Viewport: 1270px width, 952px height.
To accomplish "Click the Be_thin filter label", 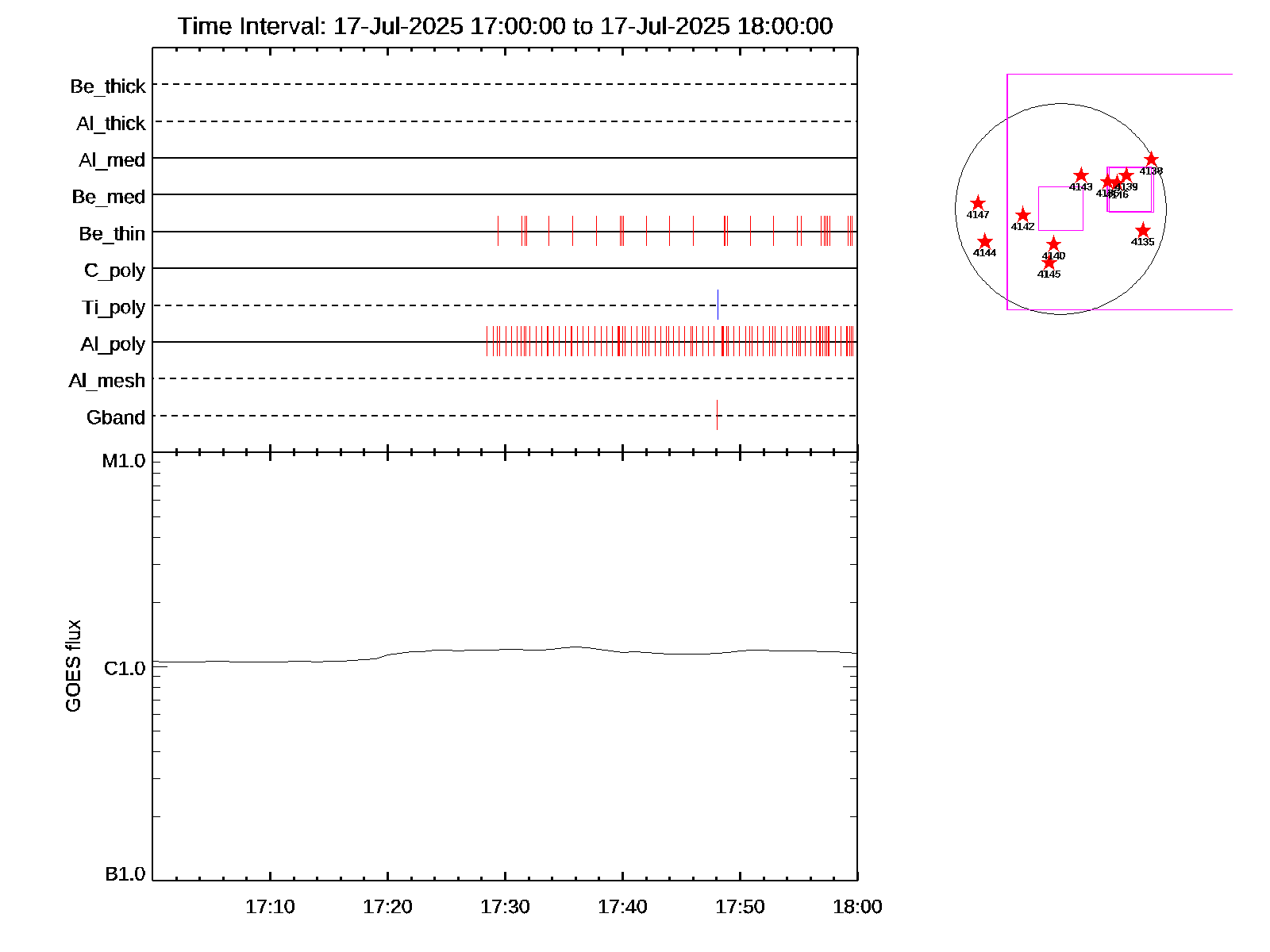I will pyautogui.click(x=112, y=233).
